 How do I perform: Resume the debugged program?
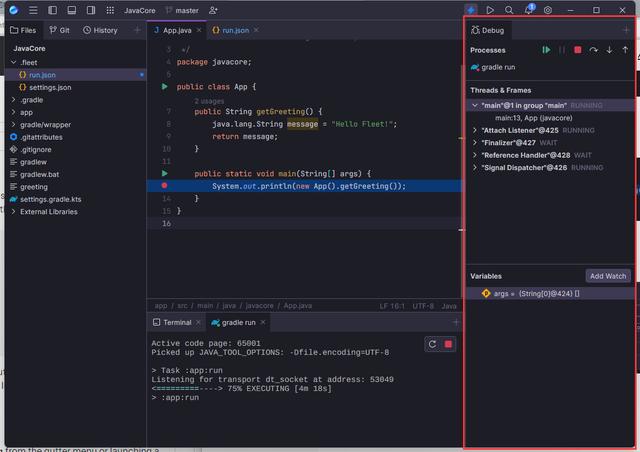tap(546, 50)
